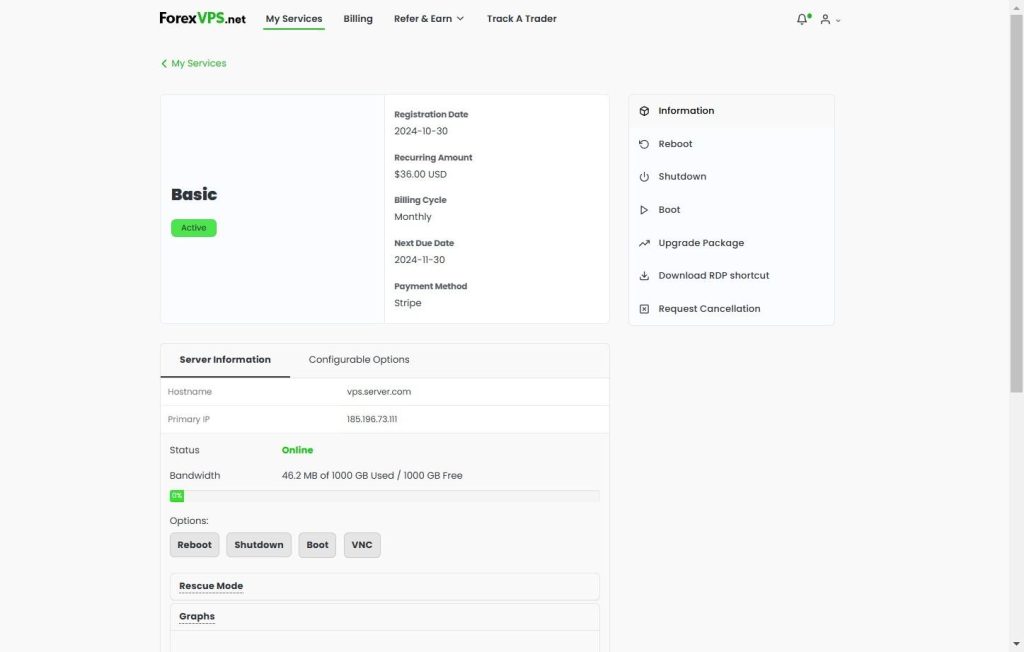The height and width of the screenshot is (652, 1024).
Task: Click the Reboot circular arrow icon
Action: tap(644, 144)
